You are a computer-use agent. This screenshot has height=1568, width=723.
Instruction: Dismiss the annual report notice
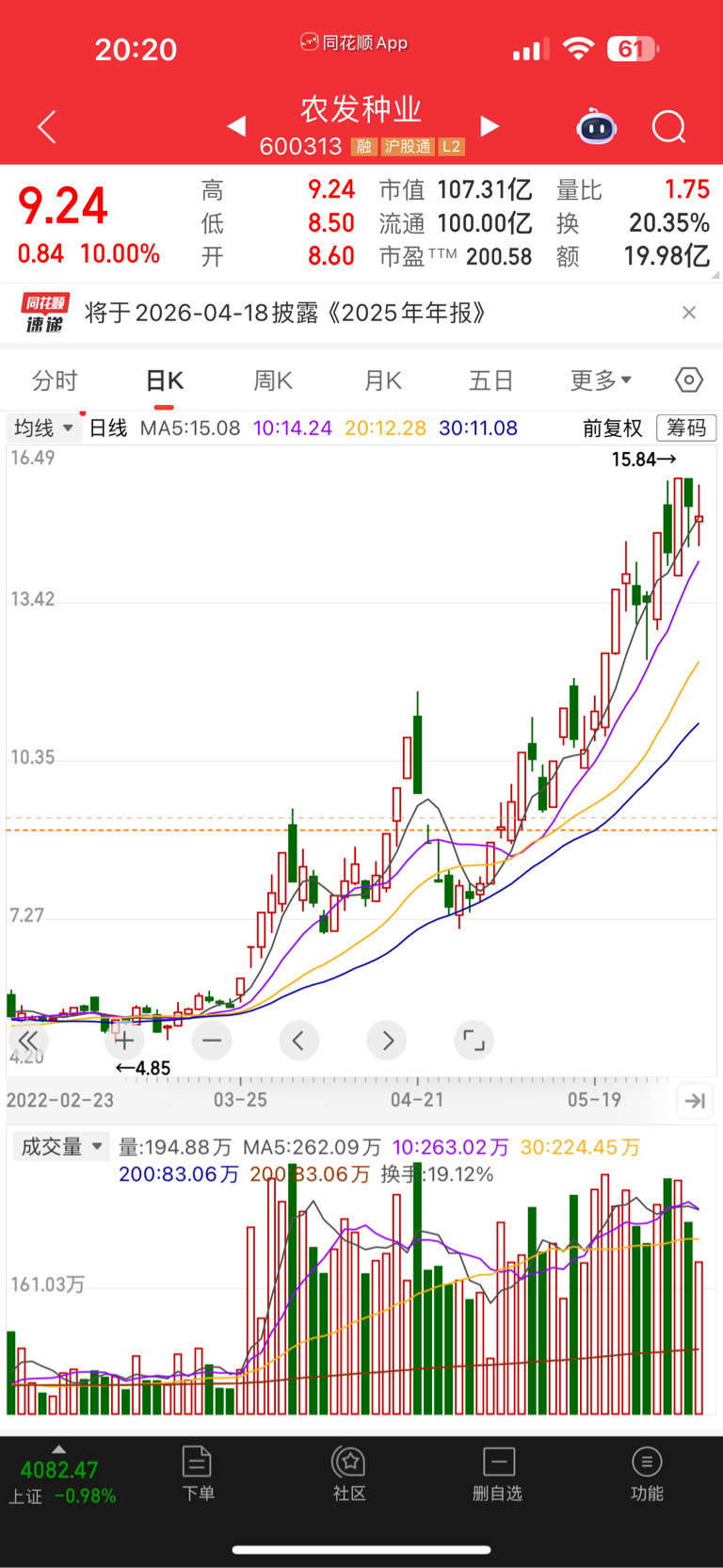[689, 313]
